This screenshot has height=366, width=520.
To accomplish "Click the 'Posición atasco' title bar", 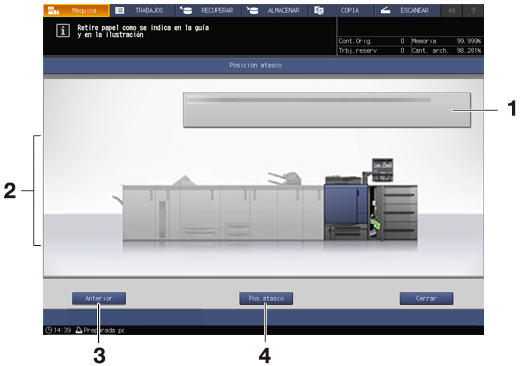I will point(263,65).
